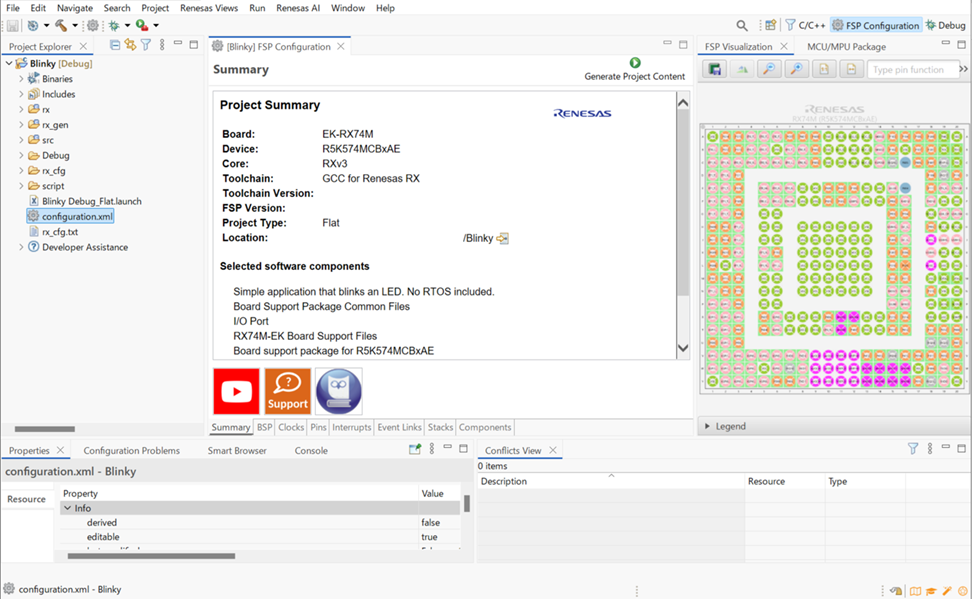The image size is (972, 599).
Task: Select Blinky Debug_Flat.launch file
Action: point(92,201)
